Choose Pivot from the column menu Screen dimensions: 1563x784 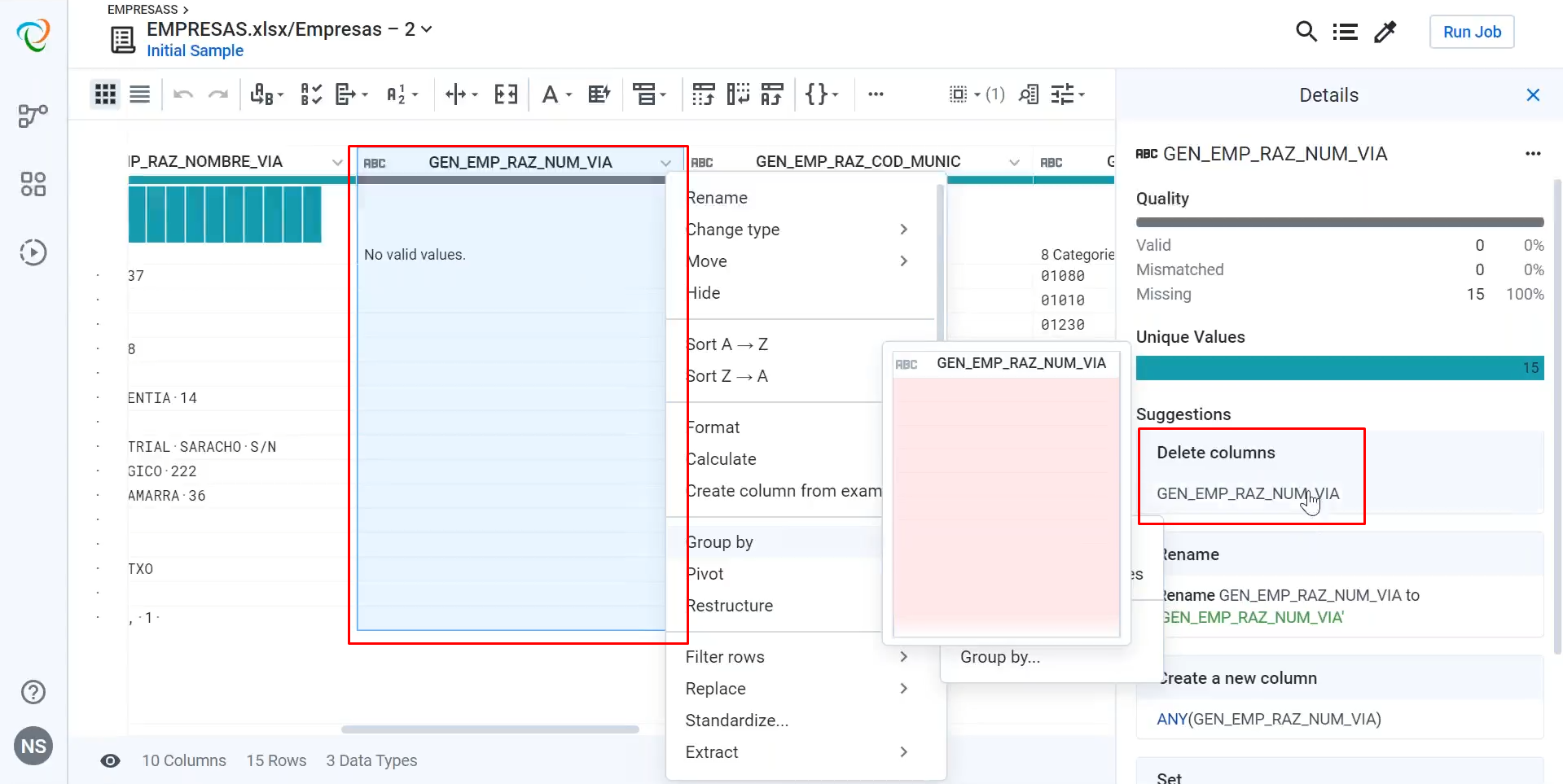tap(705, 574)
